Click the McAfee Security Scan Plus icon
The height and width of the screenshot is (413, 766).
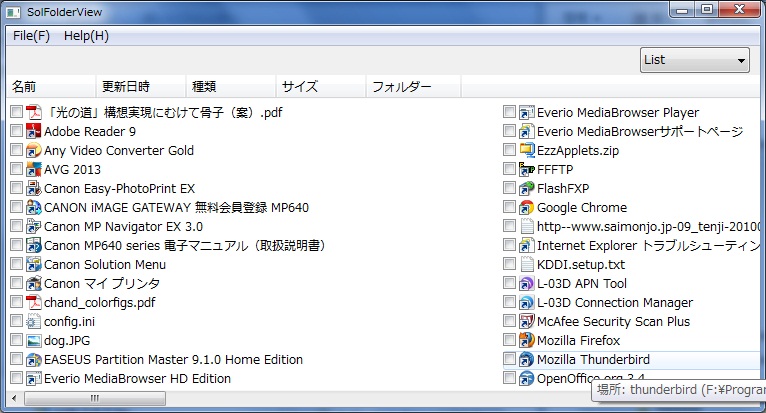(527, 322)
